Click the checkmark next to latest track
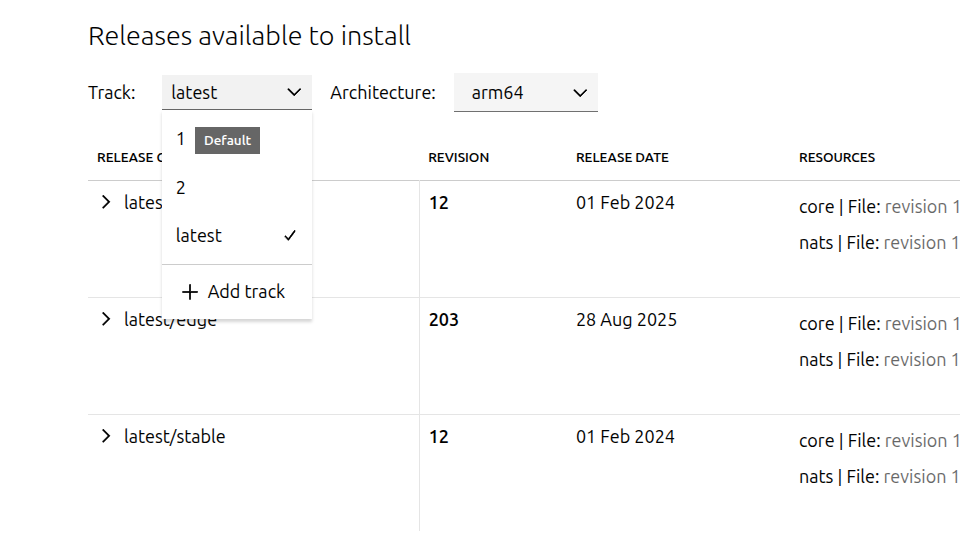The height and width of the screenshot is (540, 960). (290, 236)
